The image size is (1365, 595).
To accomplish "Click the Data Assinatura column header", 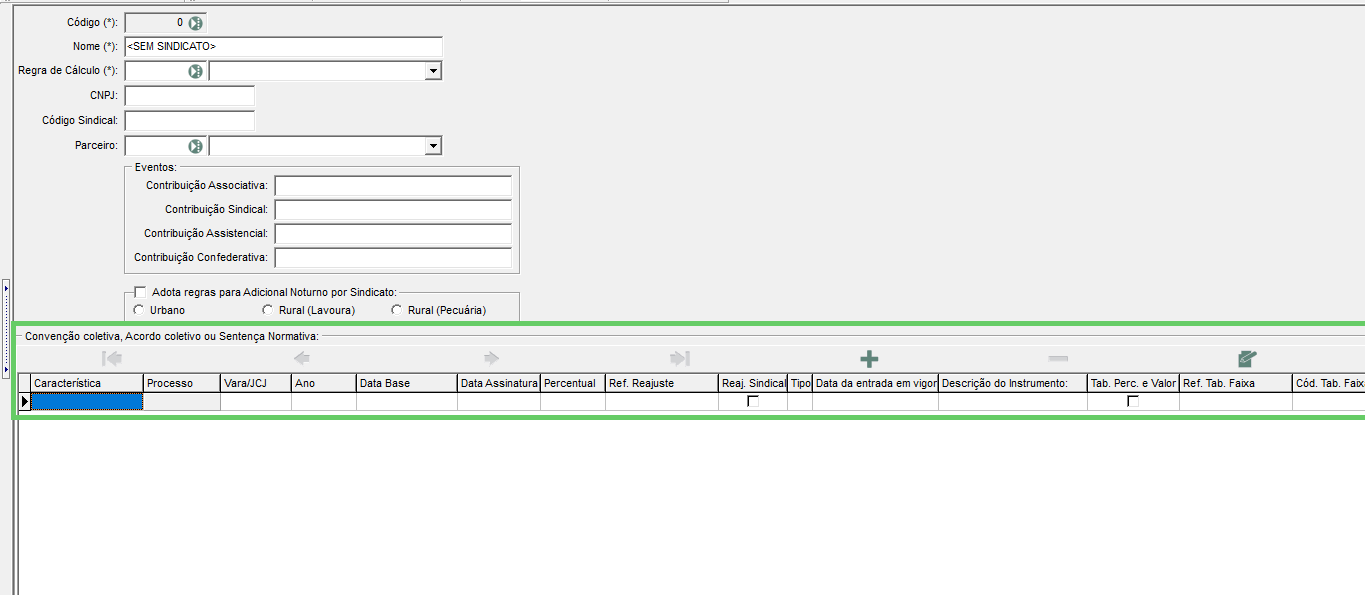I will (499, 383).
